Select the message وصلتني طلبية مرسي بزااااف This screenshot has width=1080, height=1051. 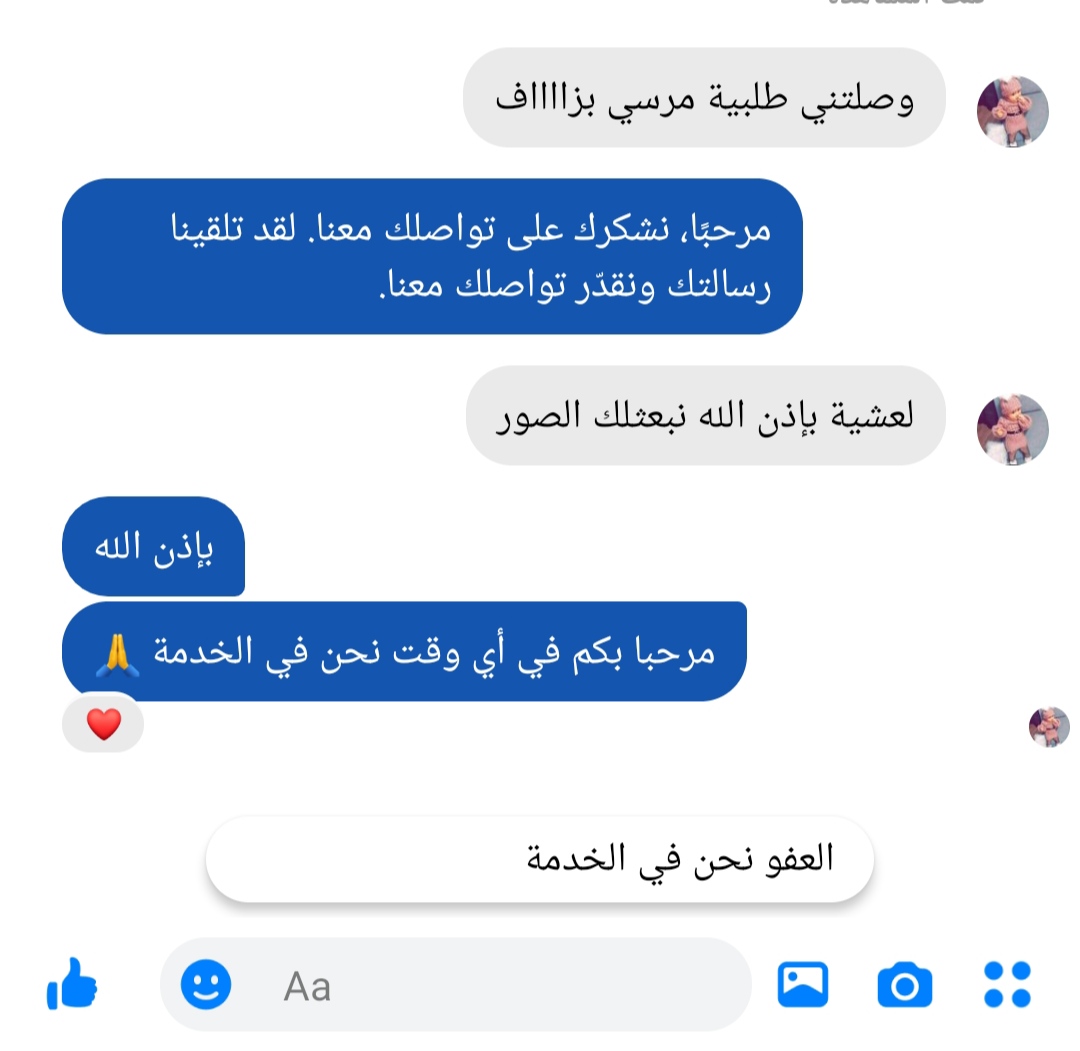[x=704, y=97]
